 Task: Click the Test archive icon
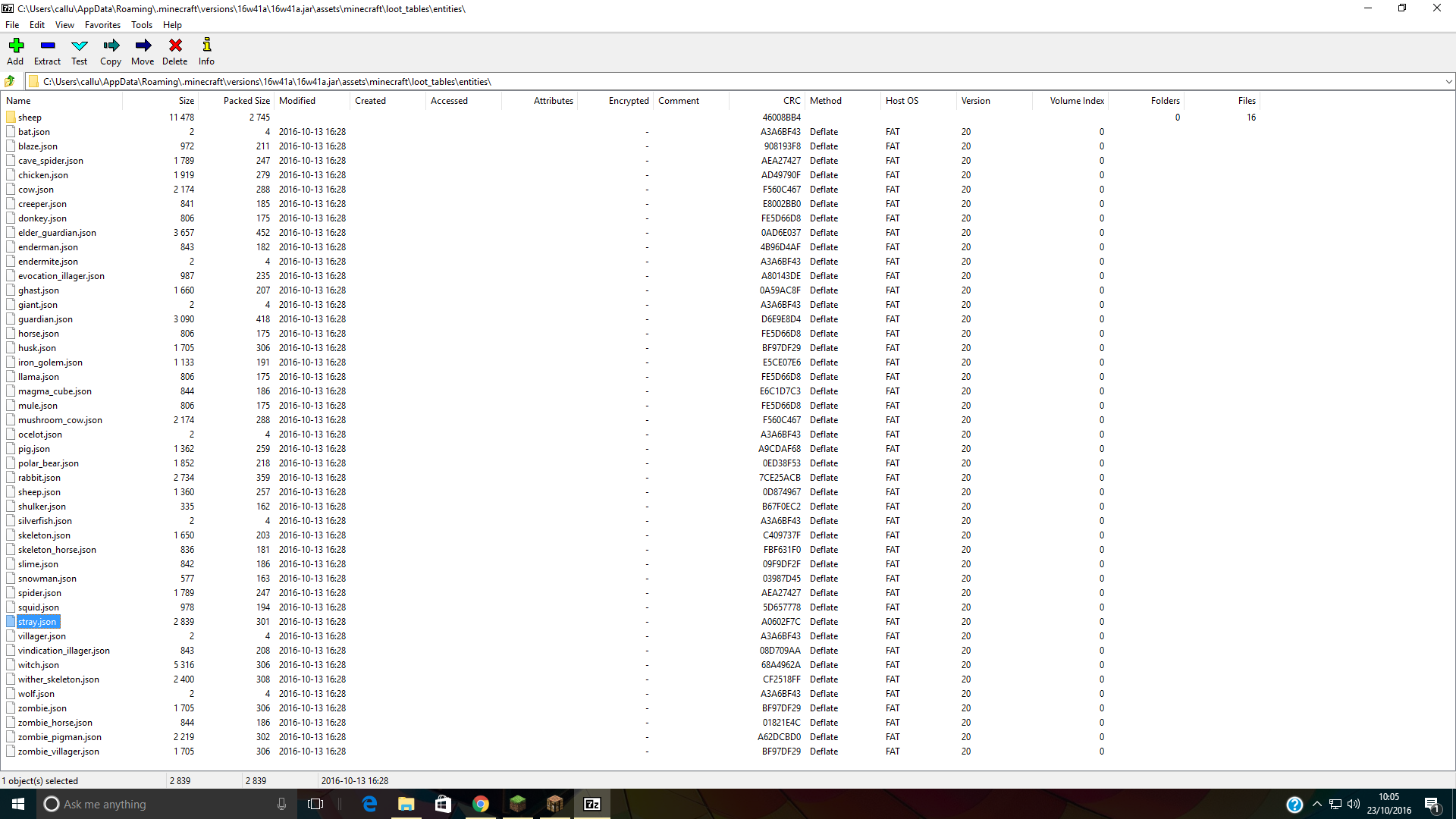(79, 46)
